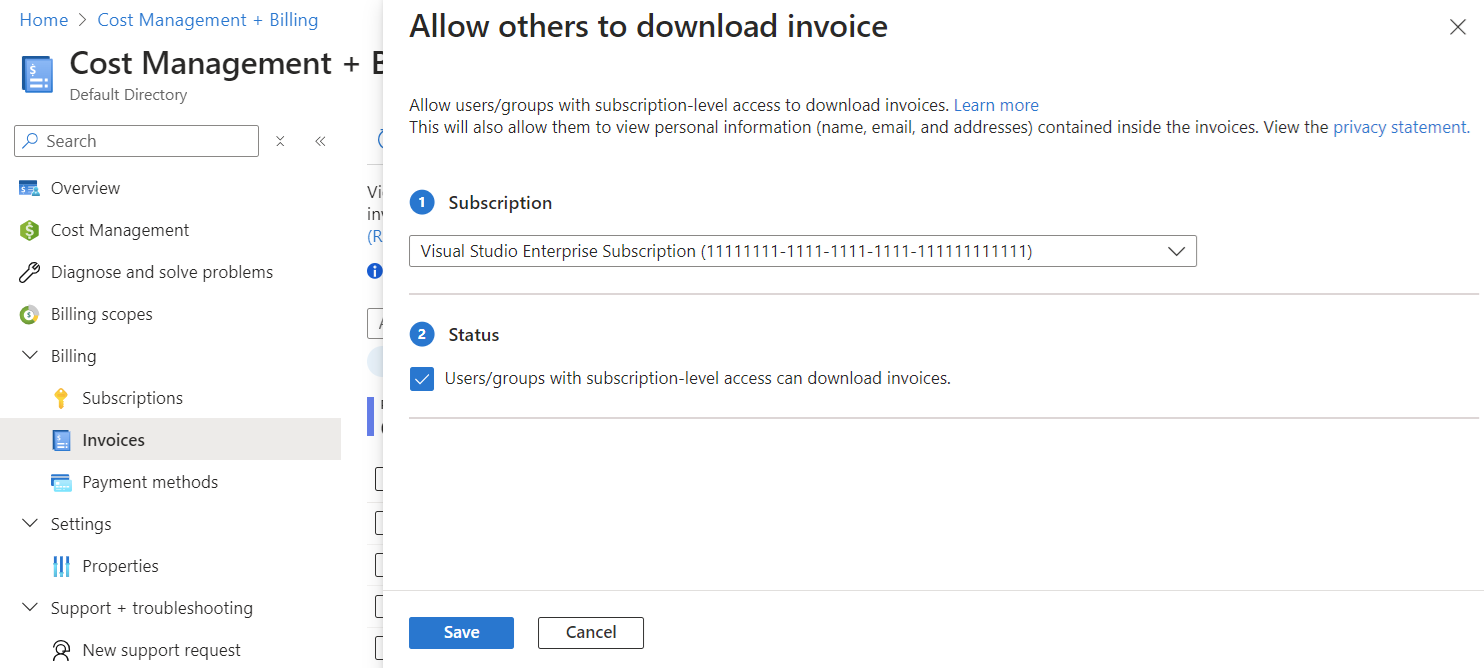Clear the sidebar search with X icon
Screen dimensions: 1484x668
point(280,142)
